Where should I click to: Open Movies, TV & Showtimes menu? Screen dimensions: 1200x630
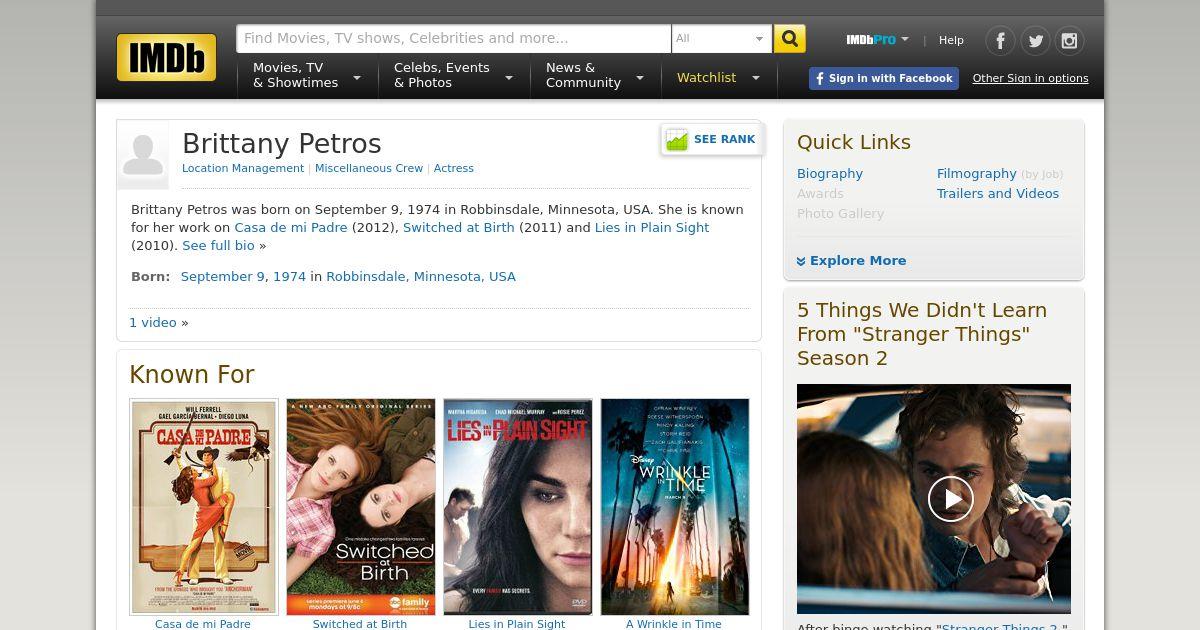click(307, 75)
